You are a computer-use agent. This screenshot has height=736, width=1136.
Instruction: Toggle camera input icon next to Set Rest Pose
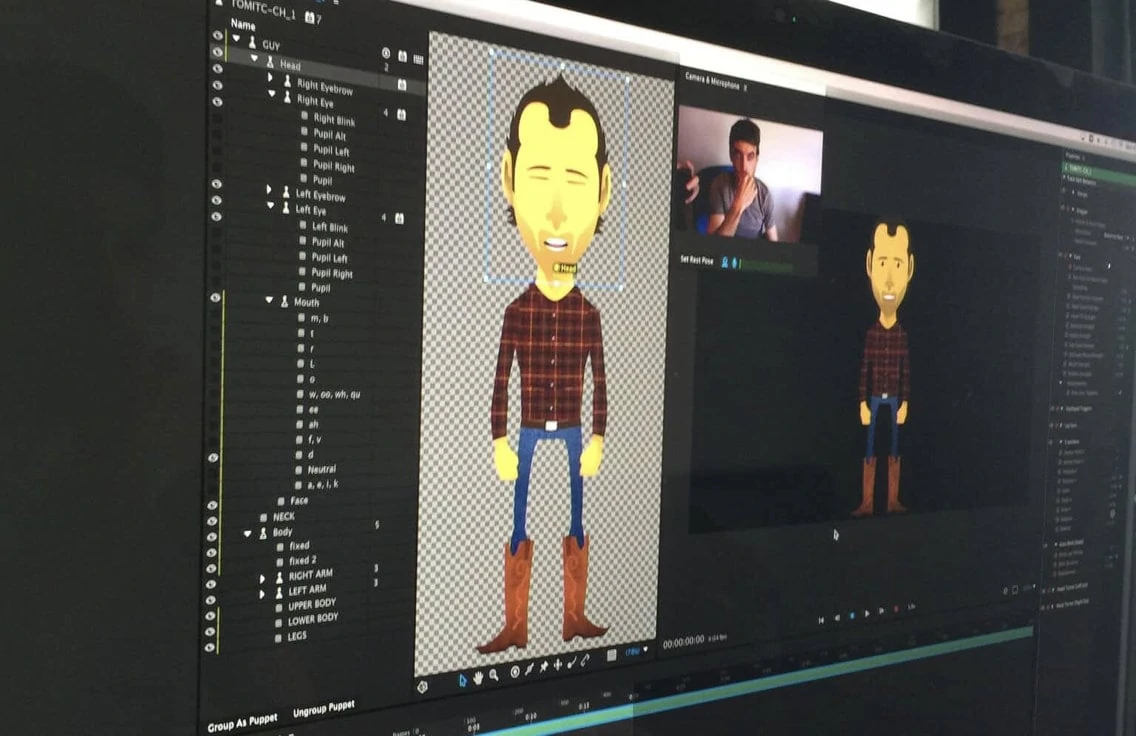[724, 262]
